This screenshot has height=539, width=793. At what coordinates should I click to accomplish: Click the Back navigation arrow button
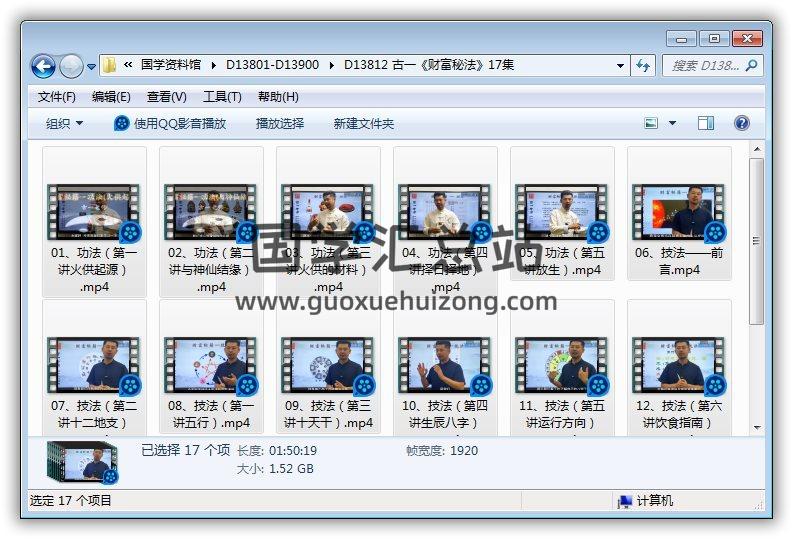[43, 66]
